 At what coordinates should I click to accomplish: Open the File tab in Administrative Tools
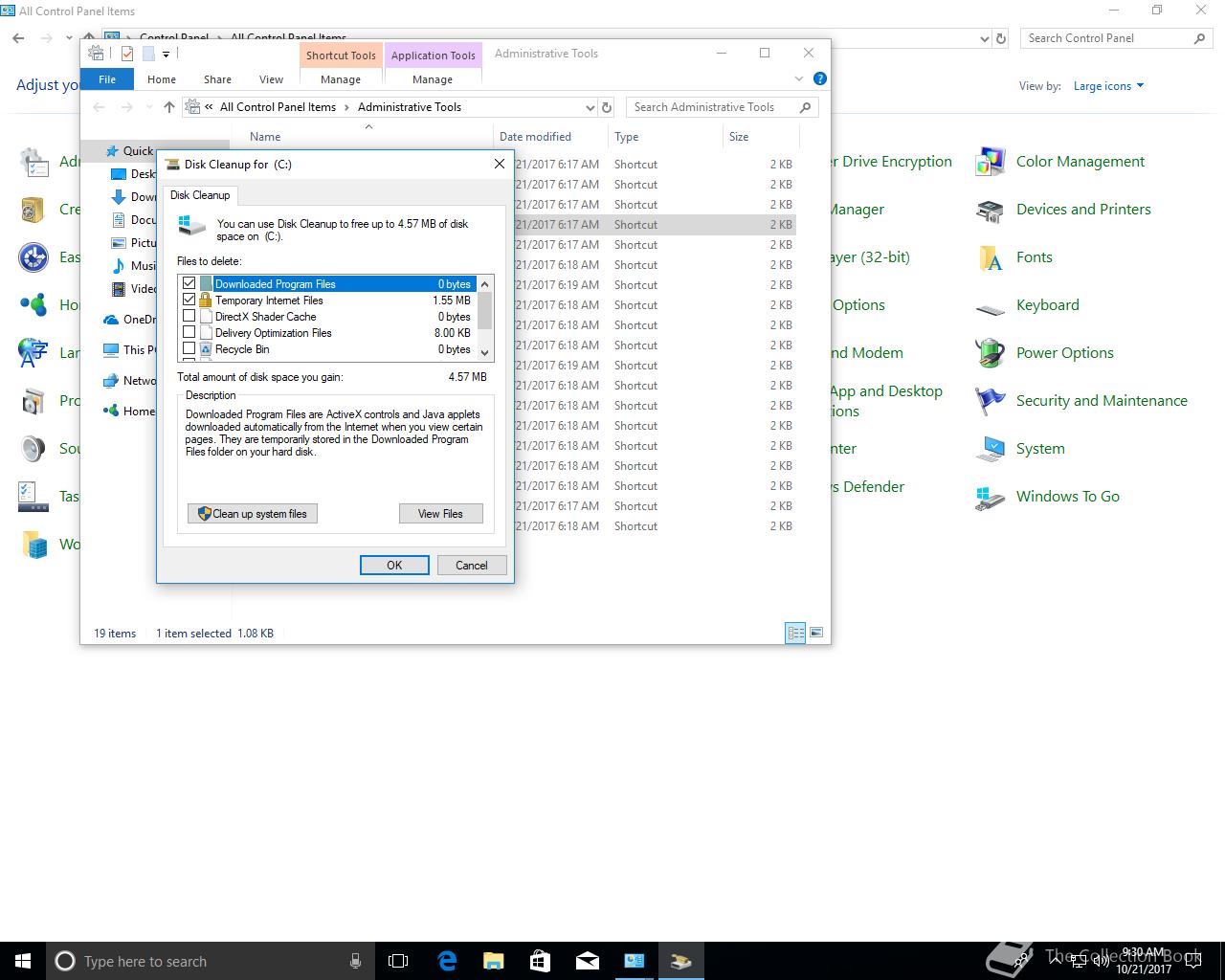(x=107, y=79)
